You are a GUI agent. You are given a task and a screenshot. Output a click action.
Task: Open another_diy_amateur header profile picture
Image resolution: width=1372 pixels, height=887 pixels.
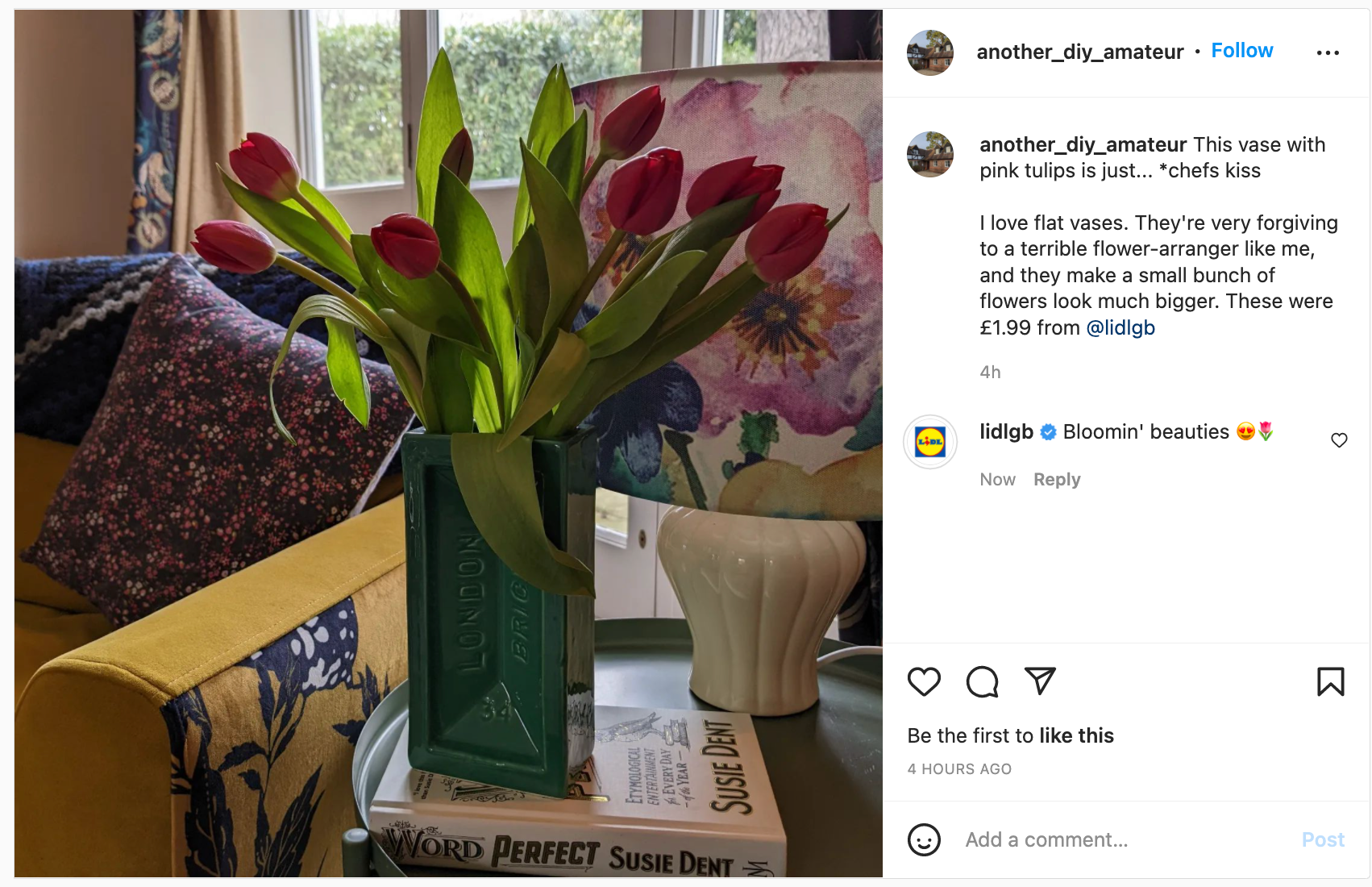click(x=930, y=52)
